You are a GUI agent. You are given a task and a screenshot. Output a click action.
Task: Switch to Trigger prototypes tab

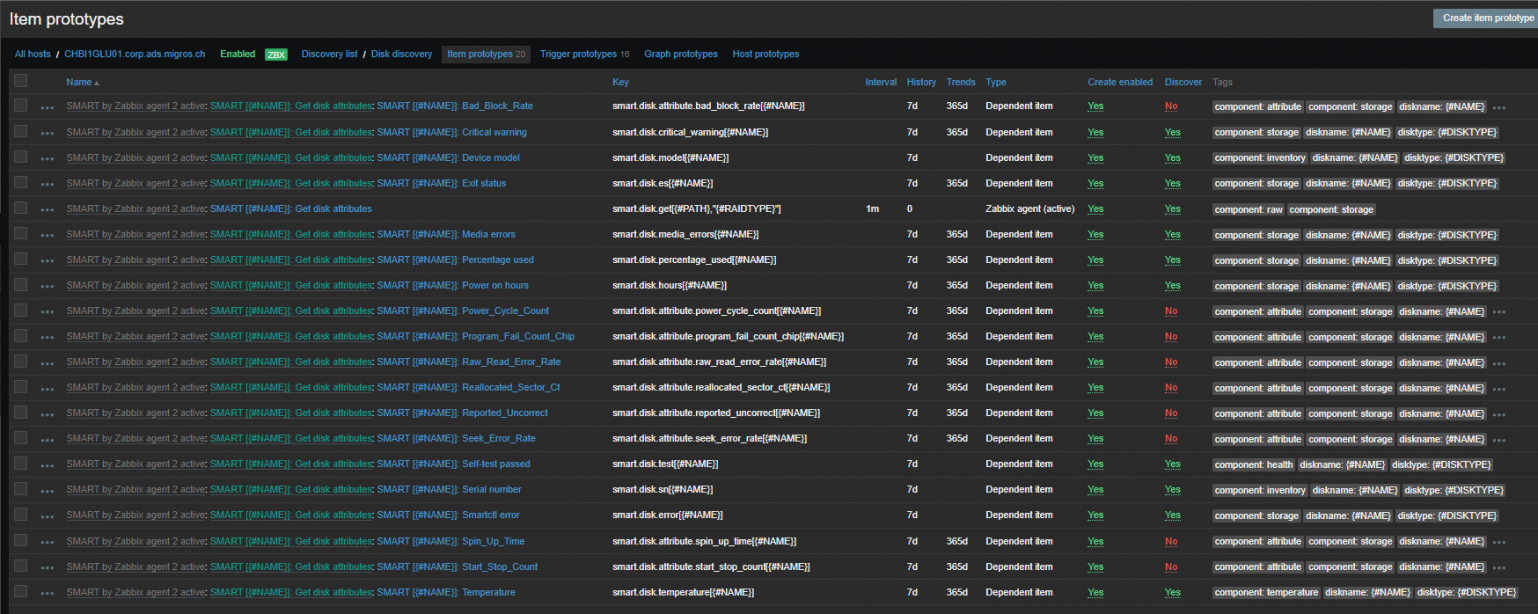579,54
